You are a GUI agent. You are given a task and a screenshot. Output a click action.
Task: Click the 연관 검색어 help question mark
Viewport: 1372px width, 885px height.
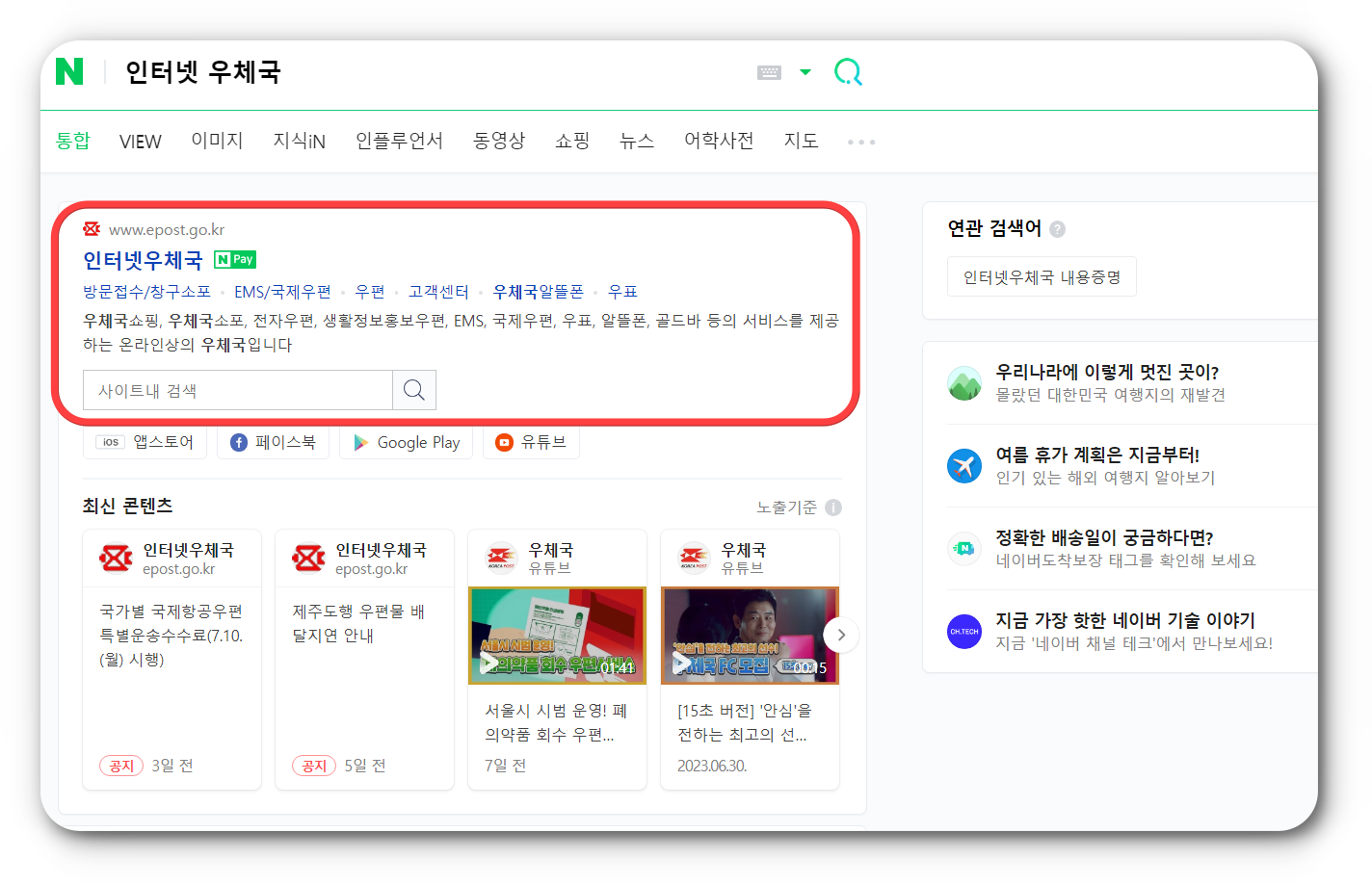point(1058,228)
